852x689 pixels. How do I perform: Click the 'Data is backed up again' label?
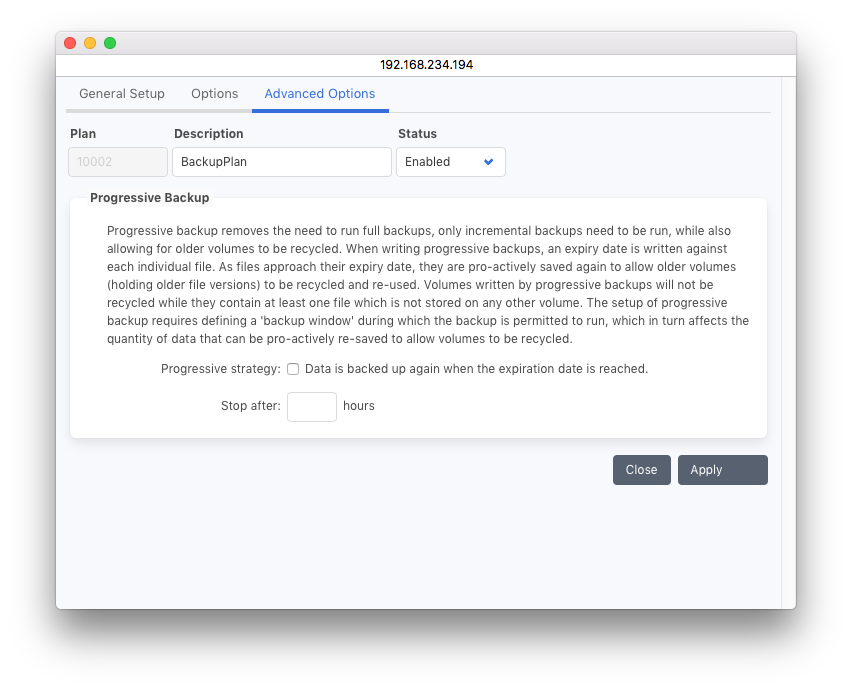click(476, 369)
